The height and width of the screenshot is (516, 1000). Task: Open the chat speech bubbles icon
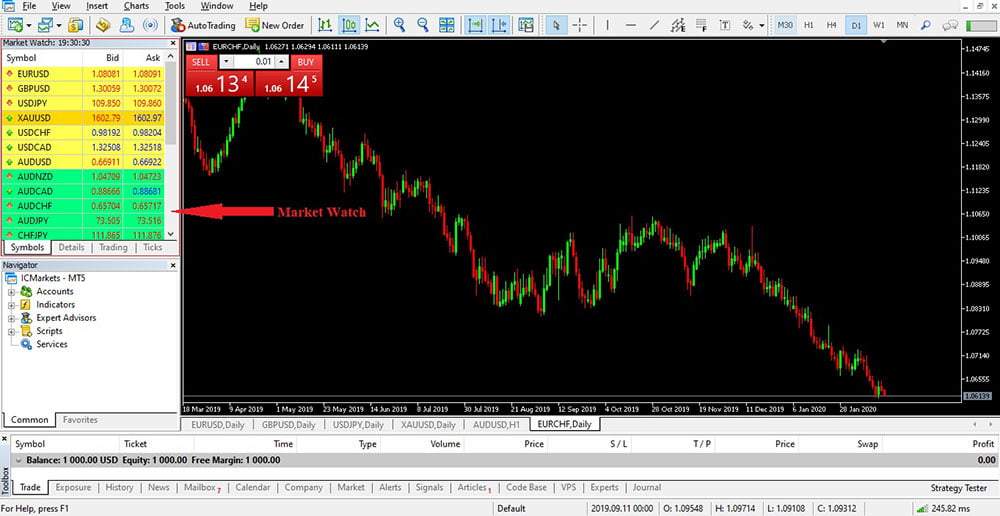(950, 26)
